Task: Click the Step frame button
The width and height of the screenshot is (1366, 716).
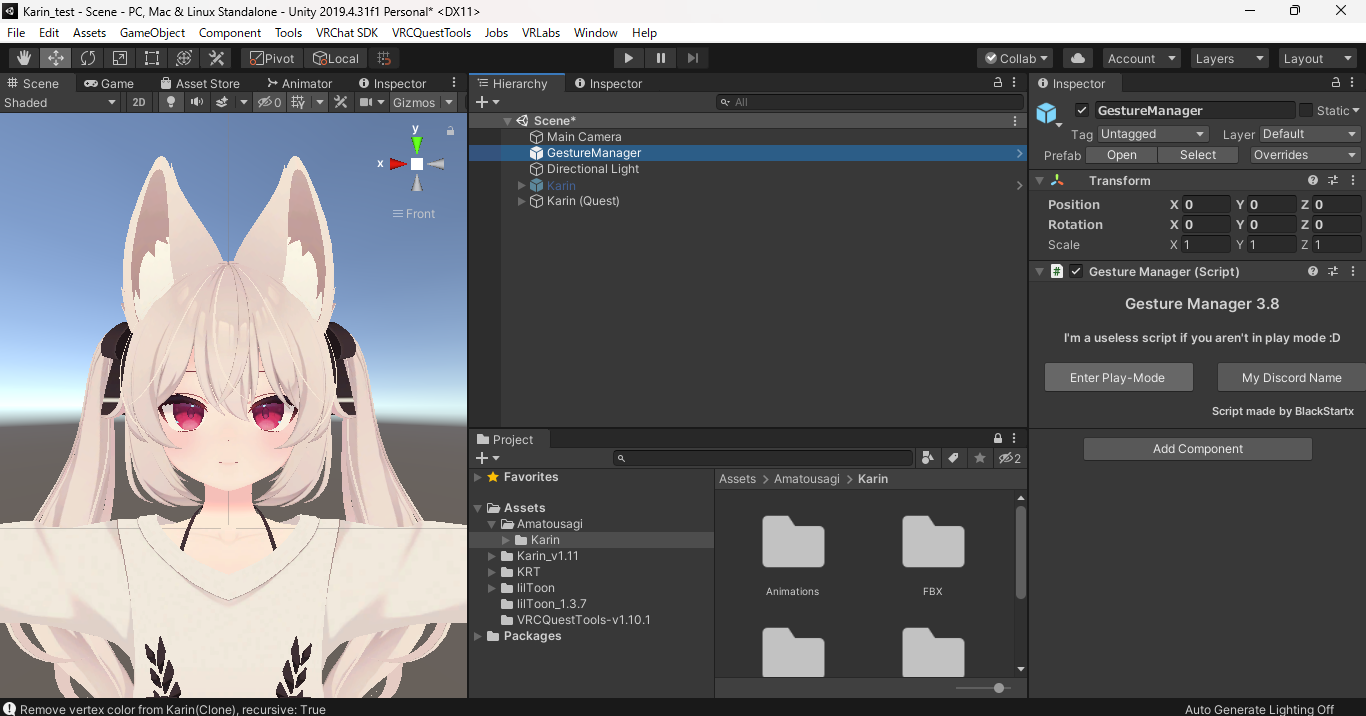Action: click(x=693, y=58)
